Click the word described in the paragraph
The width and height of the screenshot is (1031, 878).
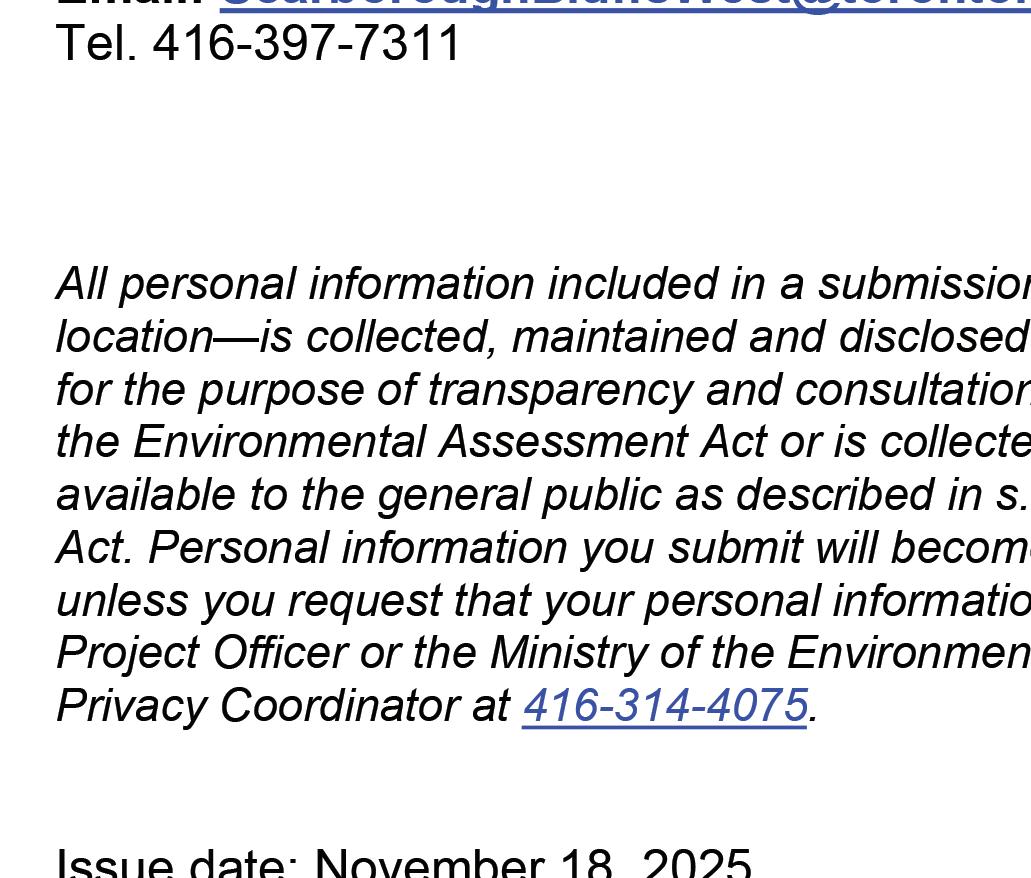[835, 495]
